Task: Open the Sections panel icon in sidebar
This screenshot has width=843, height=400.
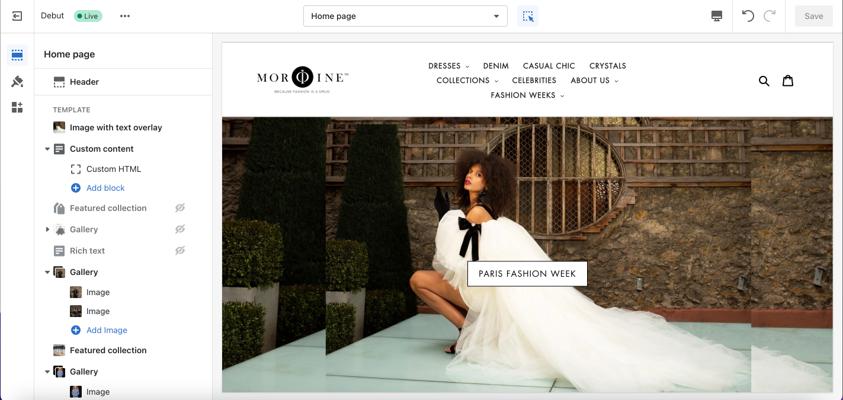Action: [17, 55]
